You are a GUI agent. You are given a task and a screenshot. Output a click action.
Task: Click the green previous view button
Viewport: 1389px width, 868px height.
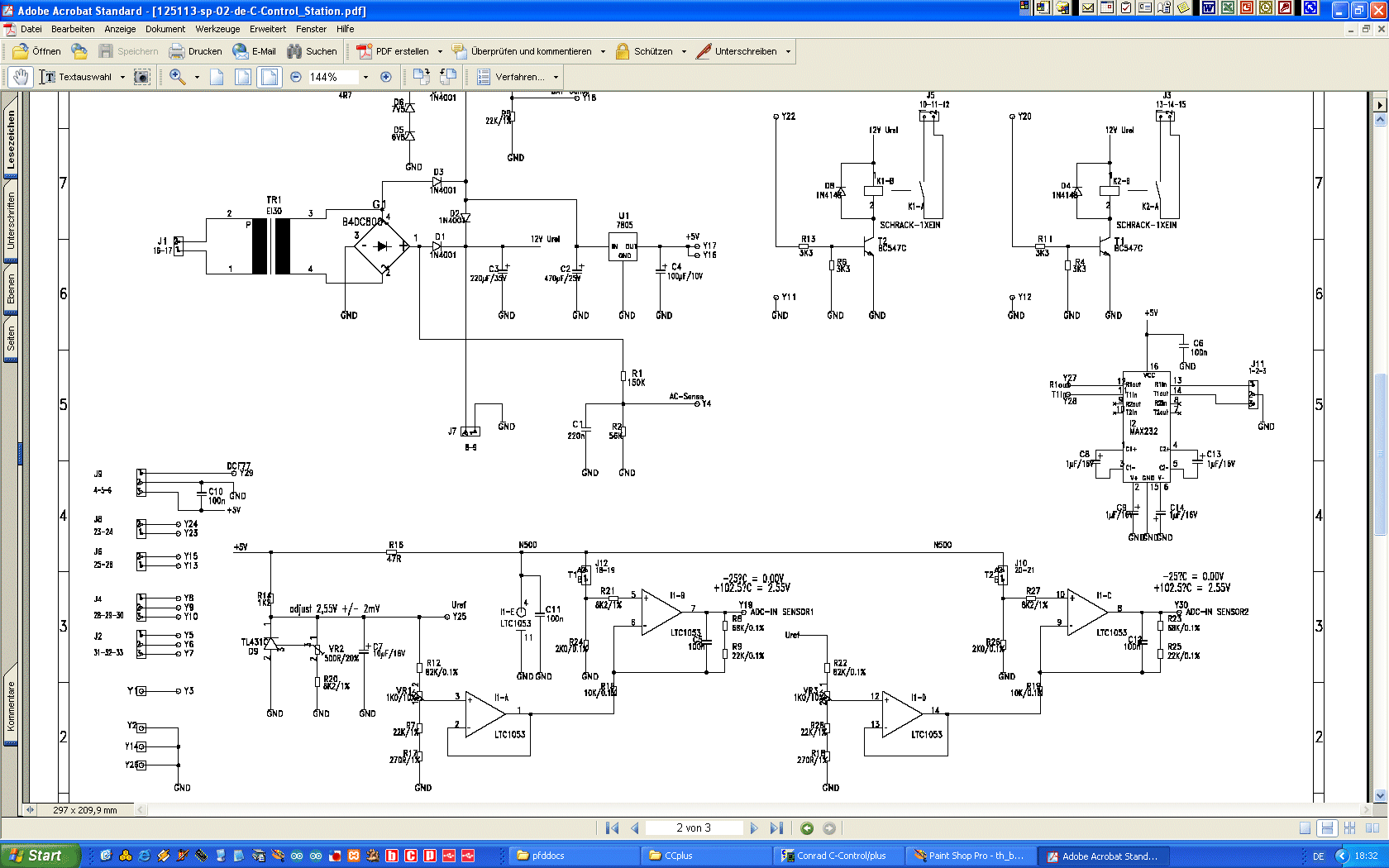click(x=807, y=828)
